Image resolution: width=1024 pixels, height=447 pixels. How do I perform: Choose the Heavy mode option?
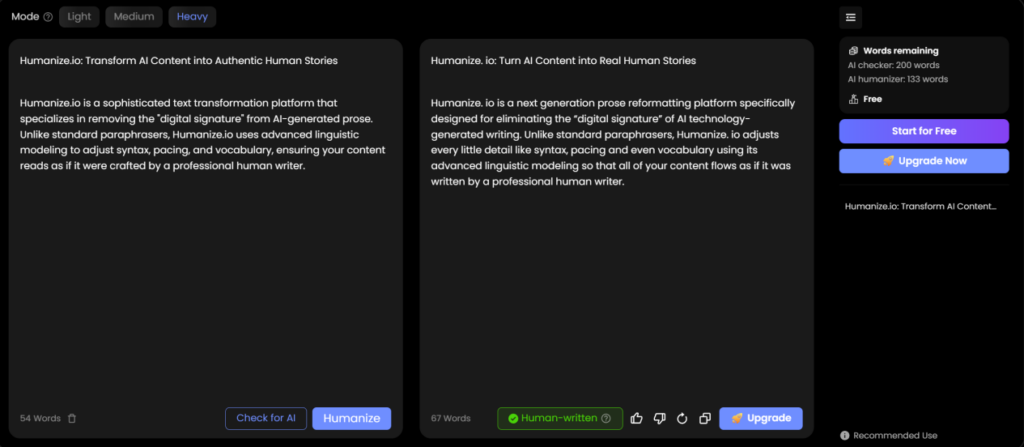click(192, 17)
